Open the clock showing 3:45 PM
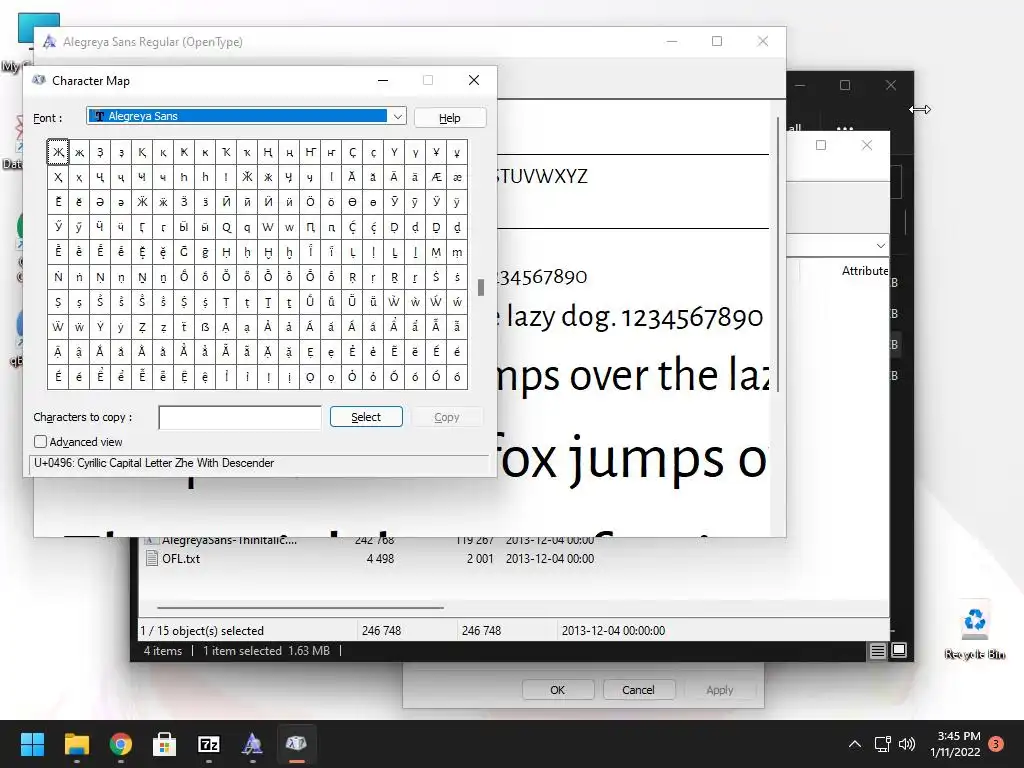Viewport: 1024px width, 768px height. [x=955, y=744]
